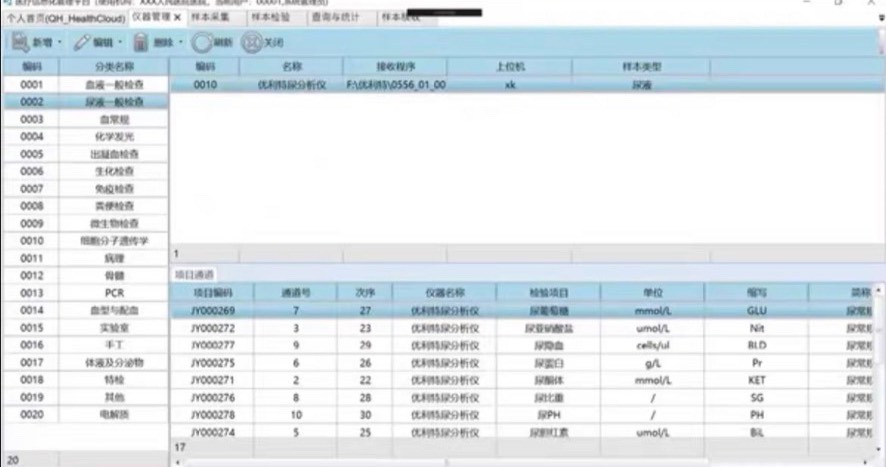Click the 次序 column header
Screen dimensions: 886x467
[x=365, y=293]
